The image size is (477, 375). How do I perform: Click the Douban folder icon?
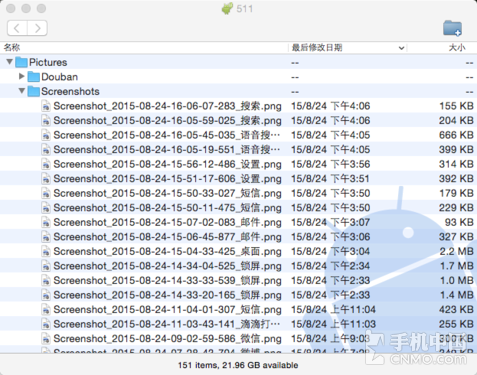coord(34,77)
